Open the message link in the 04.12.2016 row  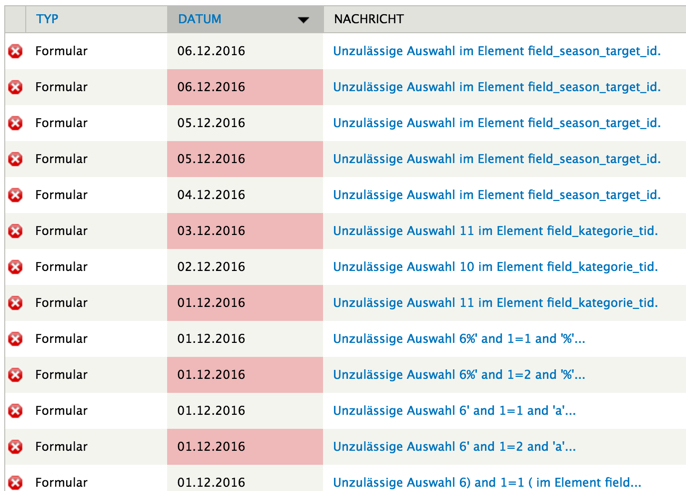[496, 195]
